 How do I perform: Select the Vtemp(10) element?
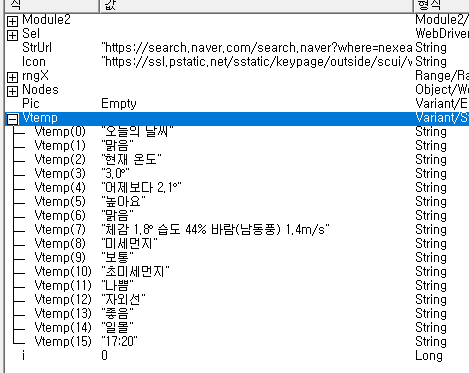[x=63, y=272]
